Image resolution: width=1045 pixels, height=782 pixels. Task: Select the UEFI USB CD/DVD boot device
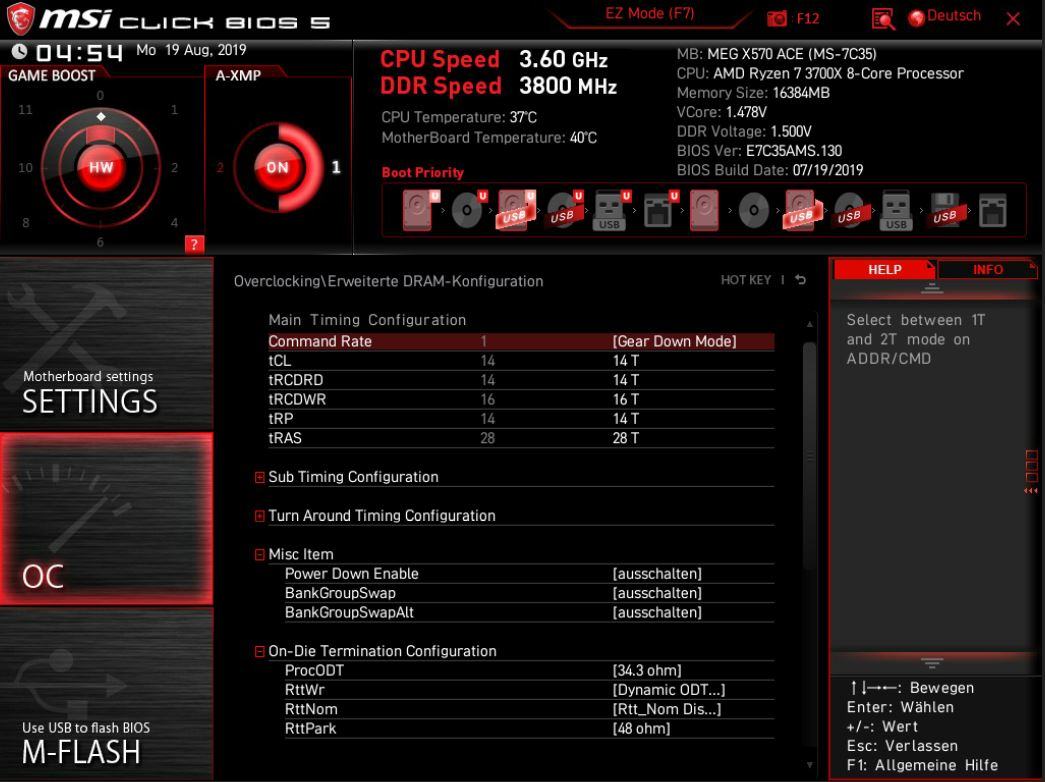tap(564, 210)
